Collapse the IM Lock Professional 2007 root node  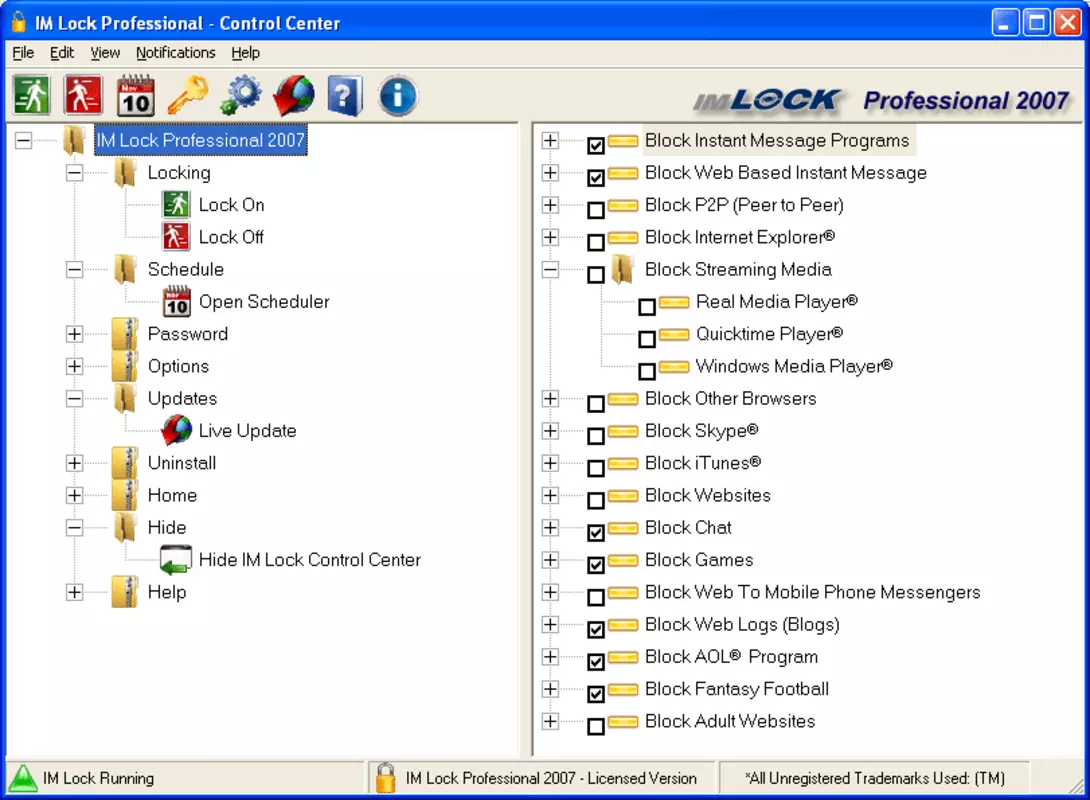(23, 140)
